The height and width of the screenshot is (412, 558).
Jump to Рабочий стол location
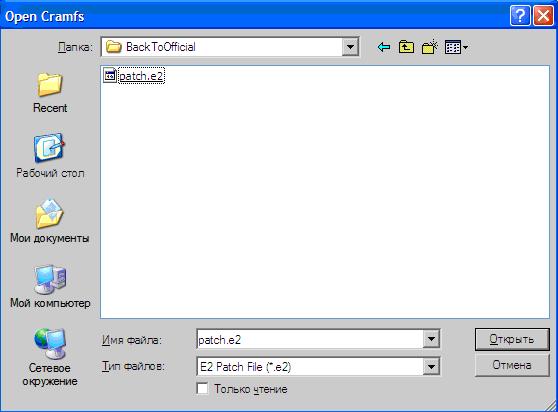click(50, 155)
